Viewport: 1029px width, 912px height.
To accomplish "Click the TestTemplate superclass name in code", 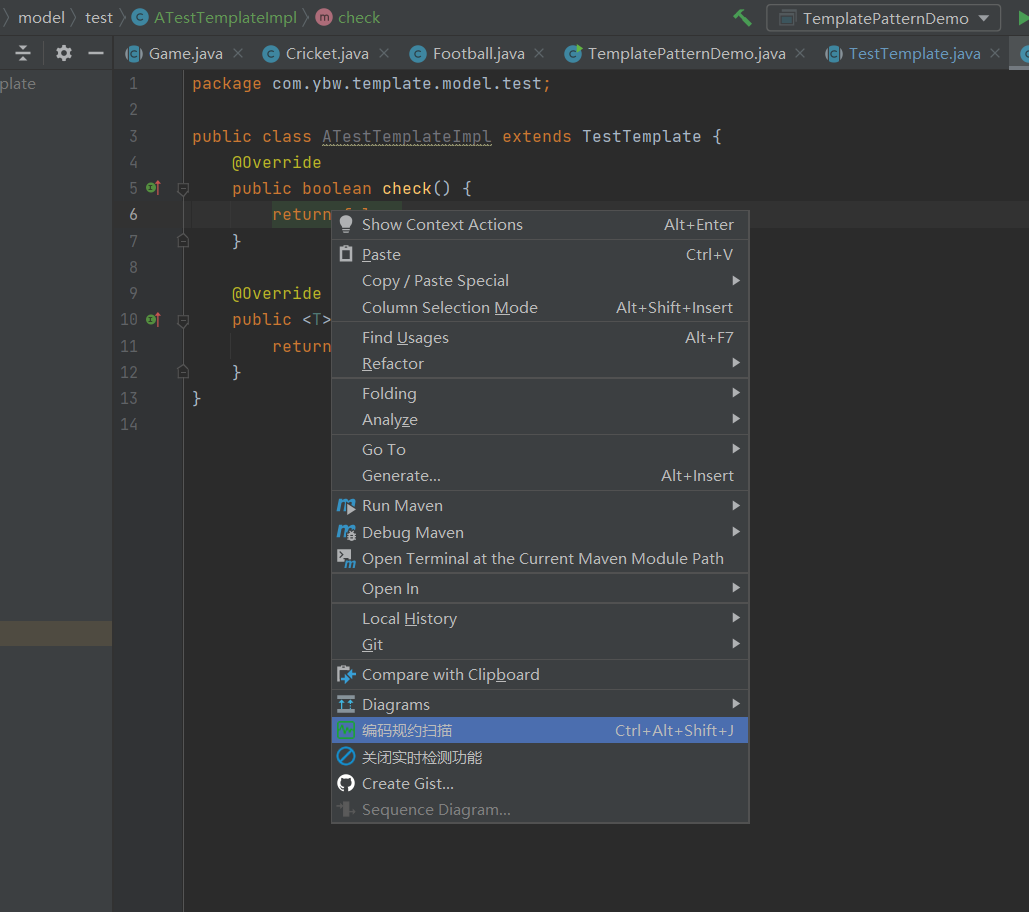I will tap(641, 136).
